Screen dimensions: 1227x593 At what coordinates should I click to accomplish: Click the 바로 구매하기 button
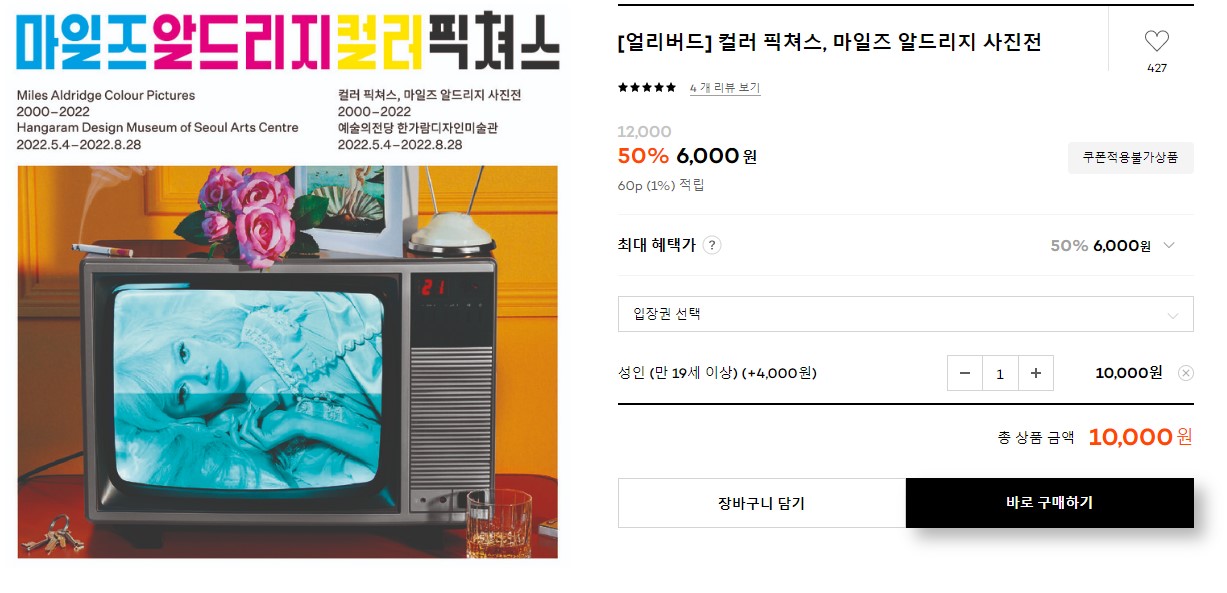[x=1050, y=503]
